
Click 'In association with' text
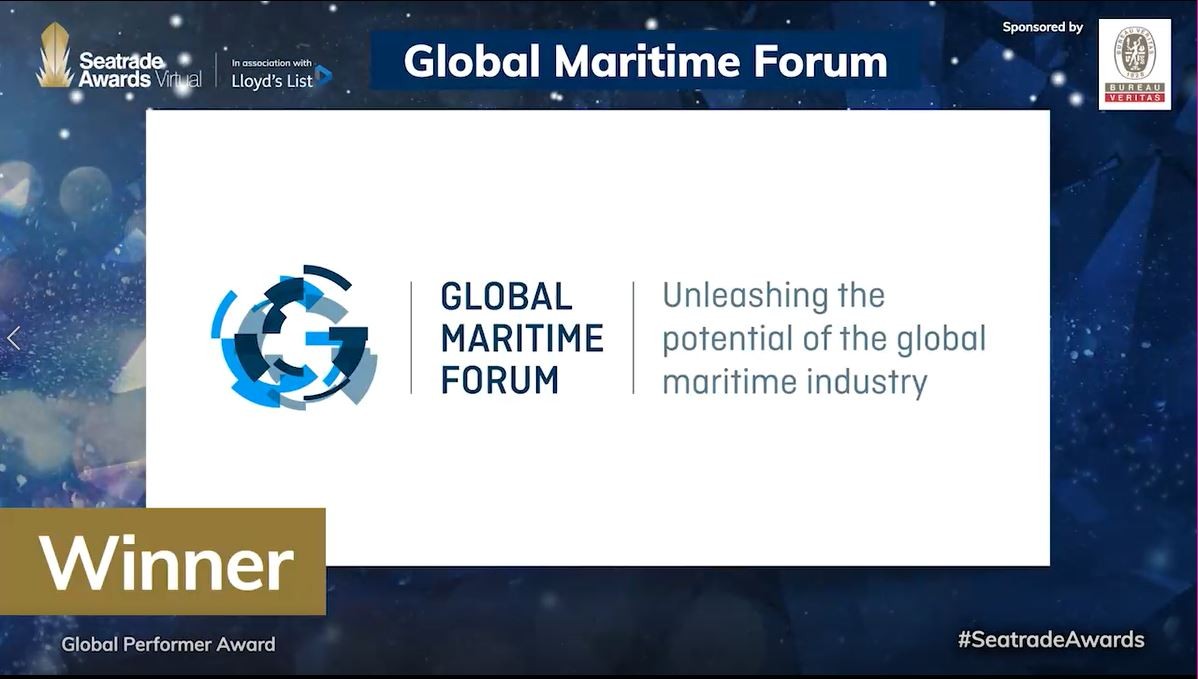[271, 63]
